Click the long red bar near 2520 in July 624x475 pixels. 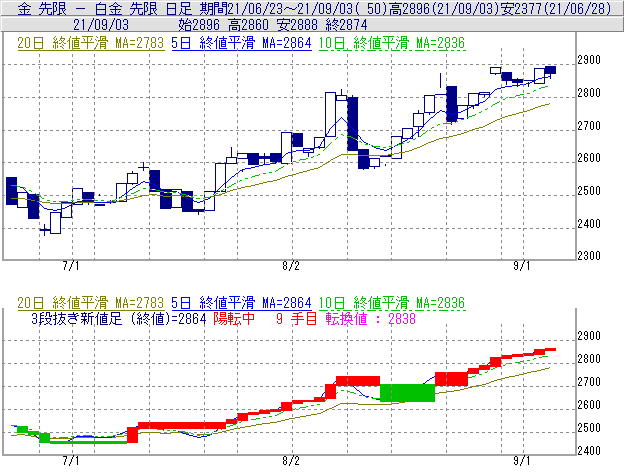182,426
